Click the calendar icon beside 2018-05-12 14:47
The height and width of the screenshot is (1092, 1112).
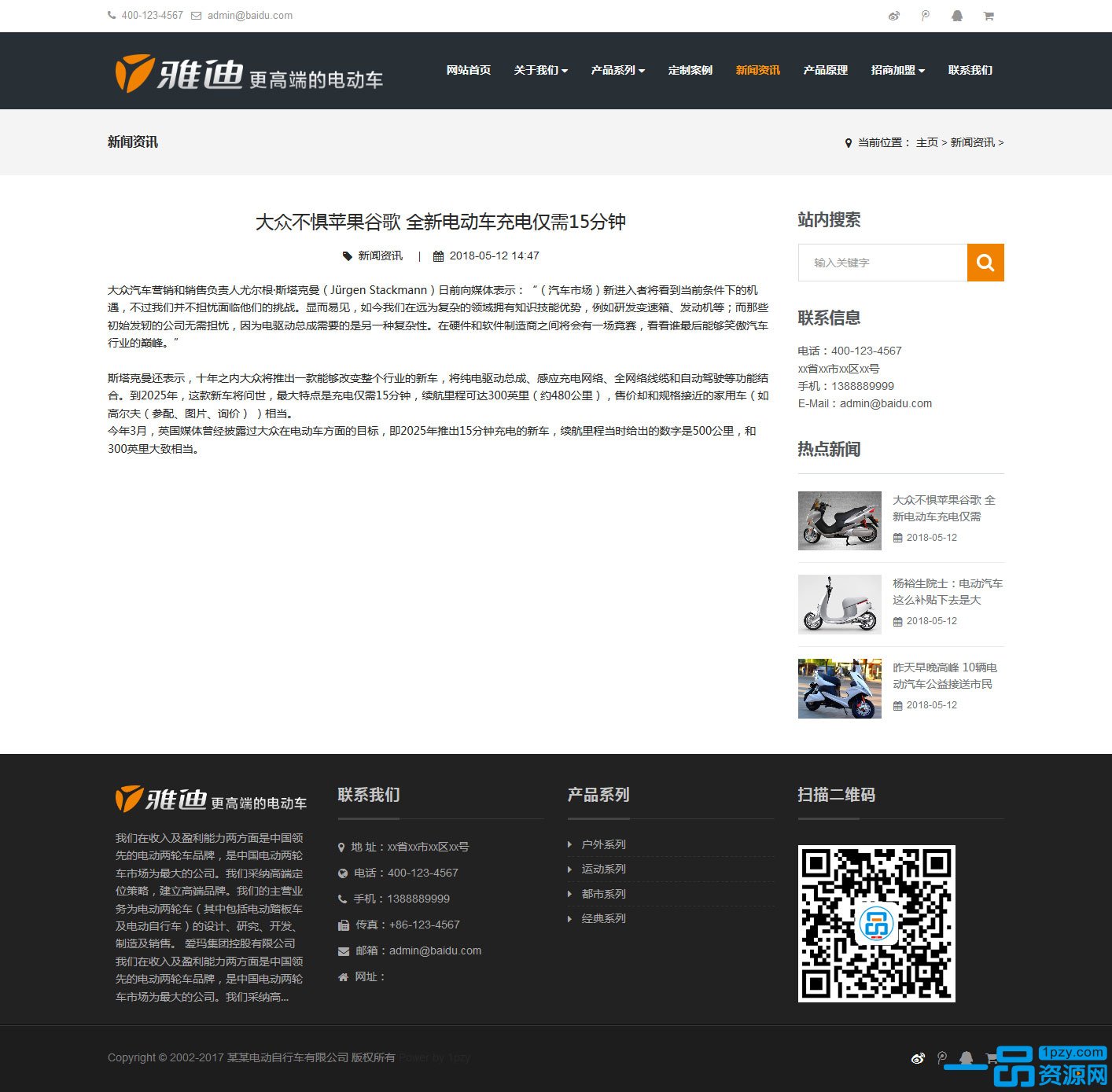tap(439, 256)
